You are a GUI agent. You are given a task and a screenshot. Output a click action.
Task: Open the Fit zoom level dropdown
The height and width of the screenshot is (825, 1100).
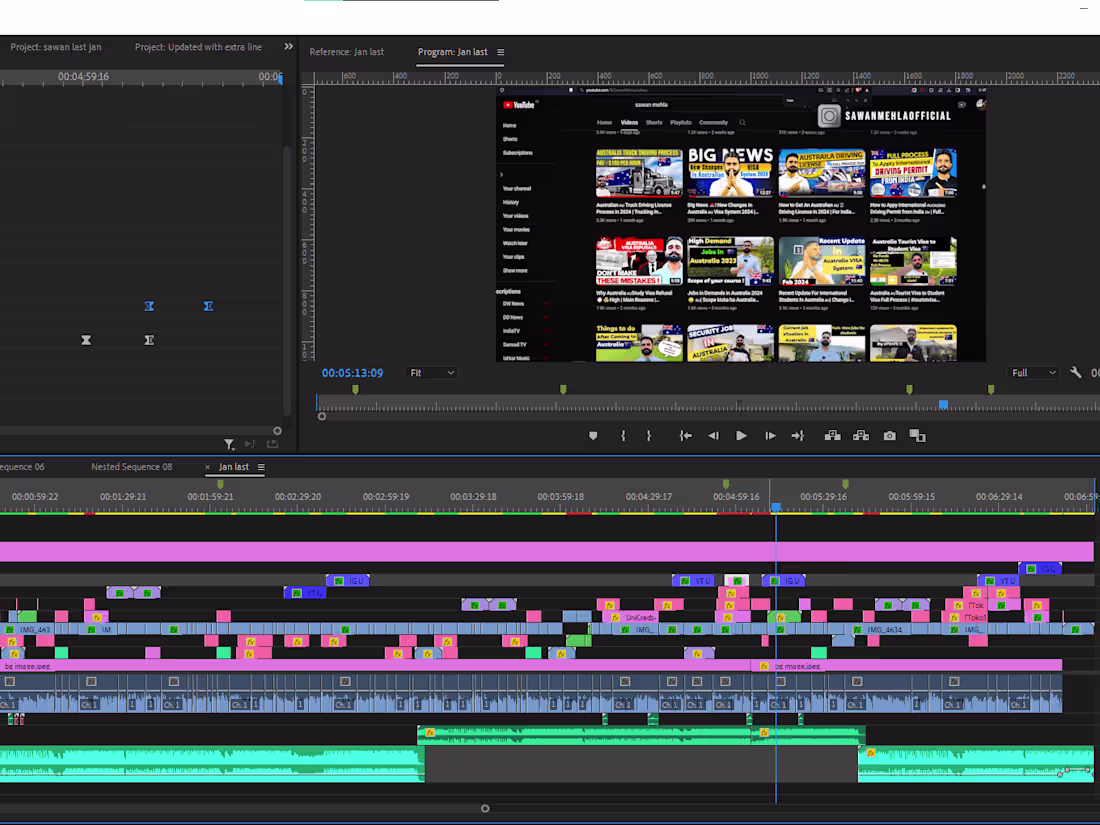(x=432, y=372)
